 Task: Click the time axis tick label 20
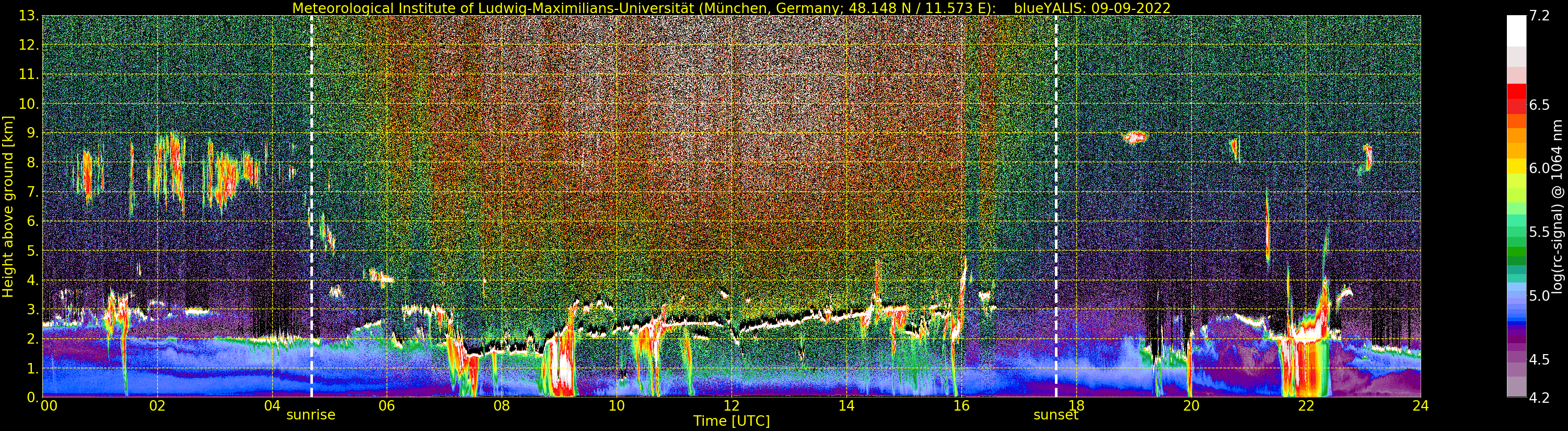click(1191, 405)
